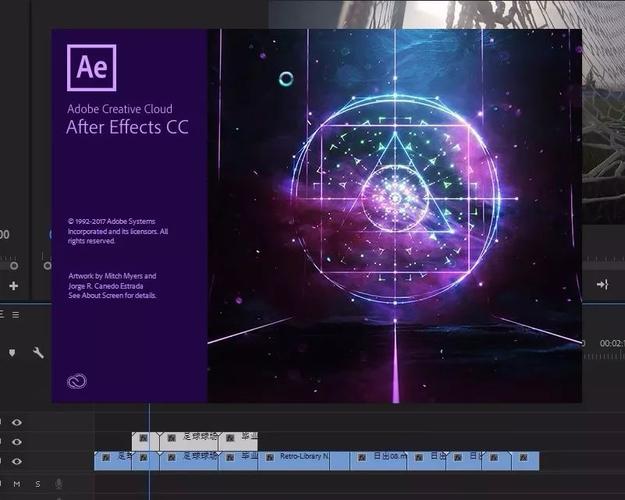Click the After Effects CC title text
625x500 pixels.
[x=127, y=127]
